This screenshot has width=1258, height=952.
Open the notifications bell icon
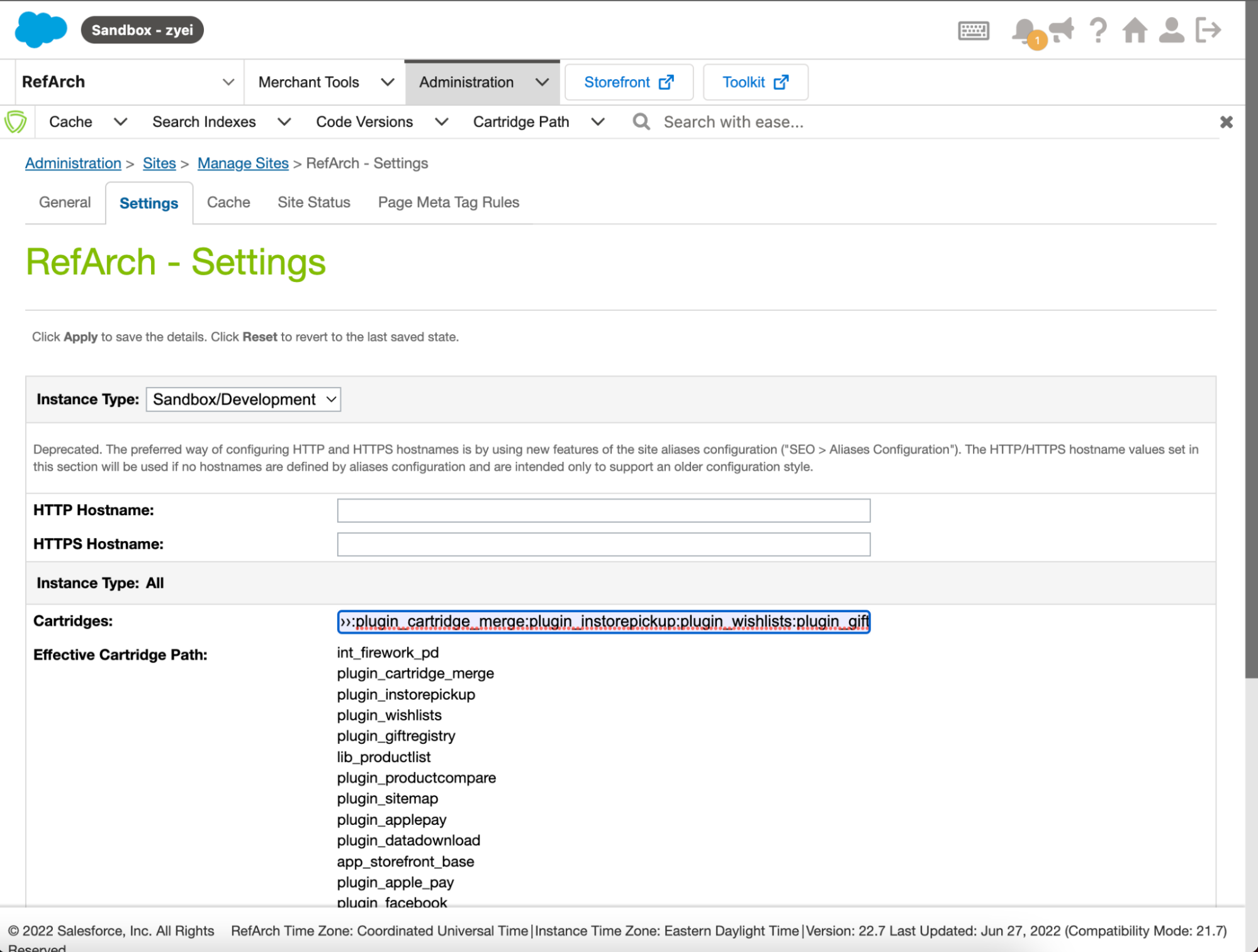1023,30
